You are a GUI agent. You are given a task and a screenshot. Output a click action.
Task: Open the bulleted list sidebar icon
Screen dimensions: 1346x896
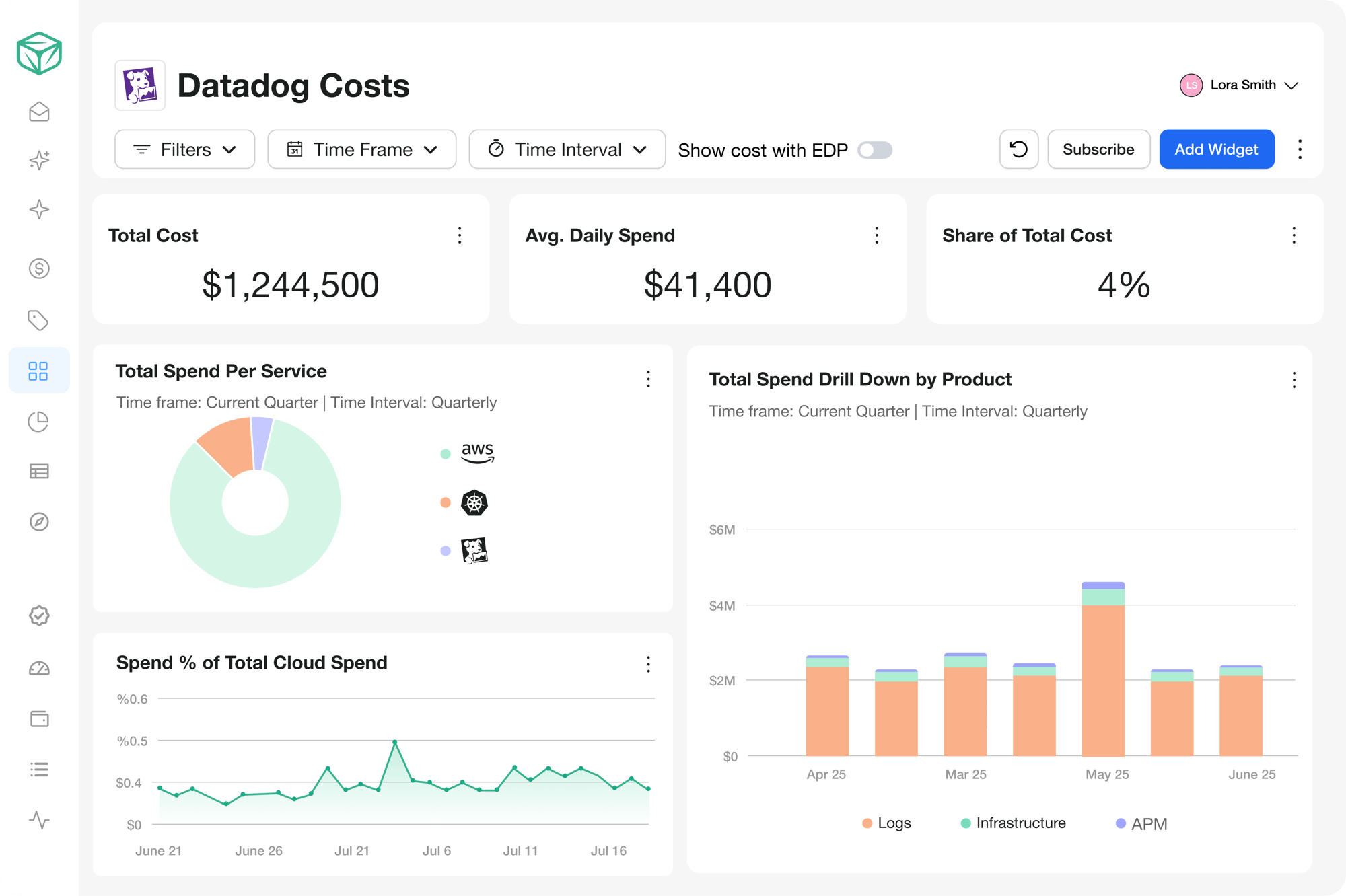39,770
